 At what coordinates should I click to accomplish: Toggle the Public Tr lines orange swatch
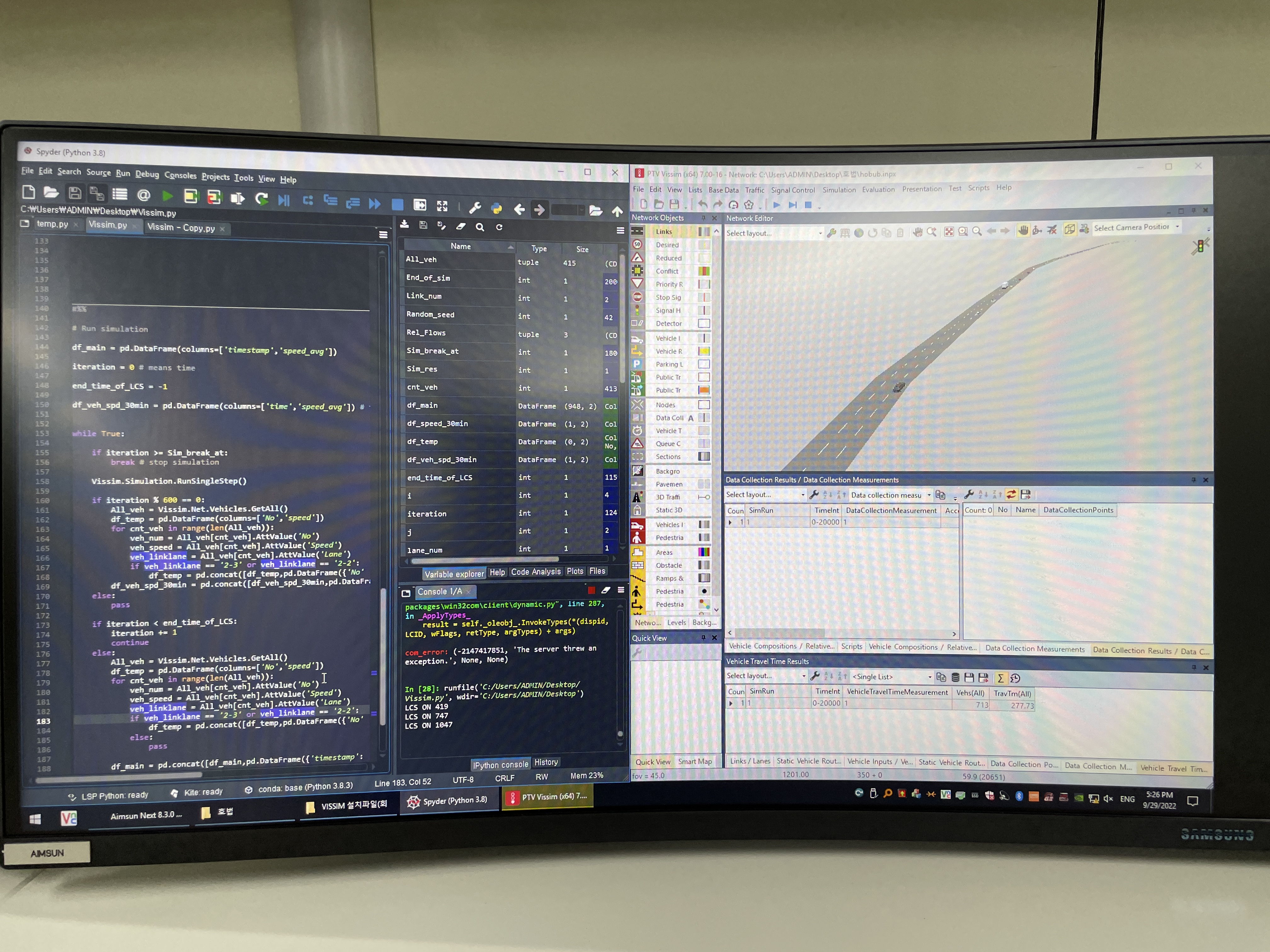click(704, 390)
